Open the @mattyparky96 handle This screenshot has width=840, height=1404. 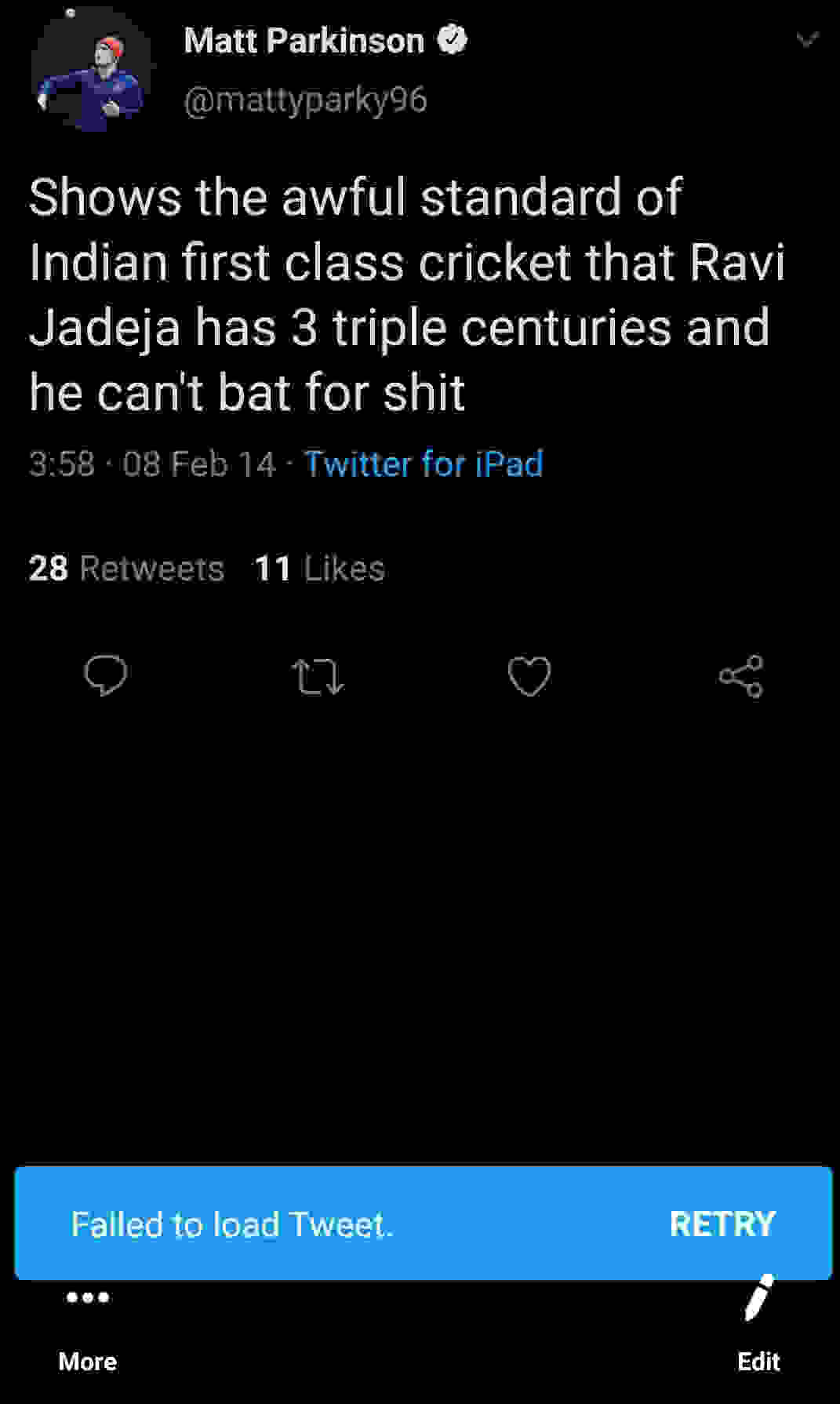point(305,100)
